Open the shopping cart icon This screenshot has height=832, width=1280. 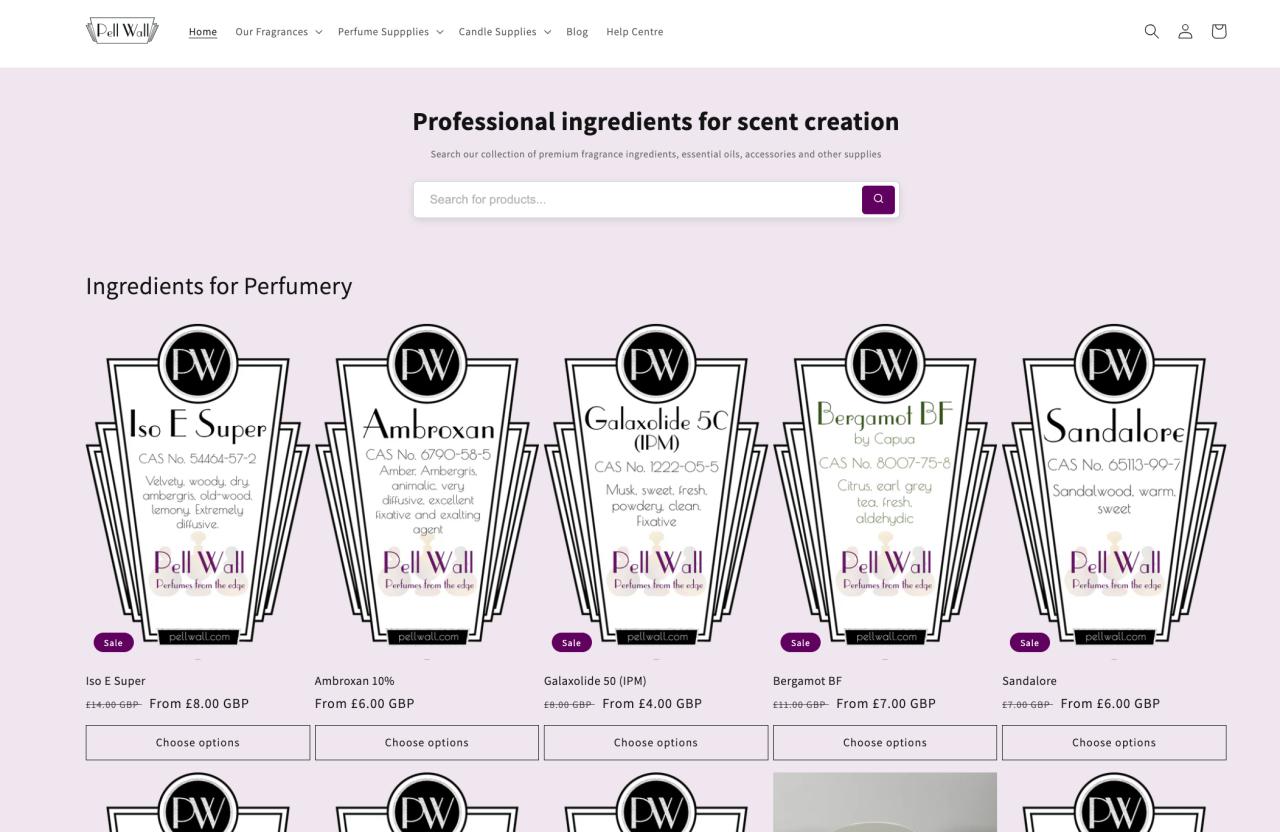coord(1218,31)
